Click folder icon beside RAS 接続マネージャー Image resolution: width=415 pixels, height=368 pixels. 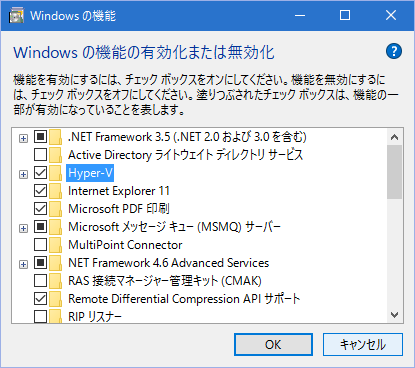(55, 281)
